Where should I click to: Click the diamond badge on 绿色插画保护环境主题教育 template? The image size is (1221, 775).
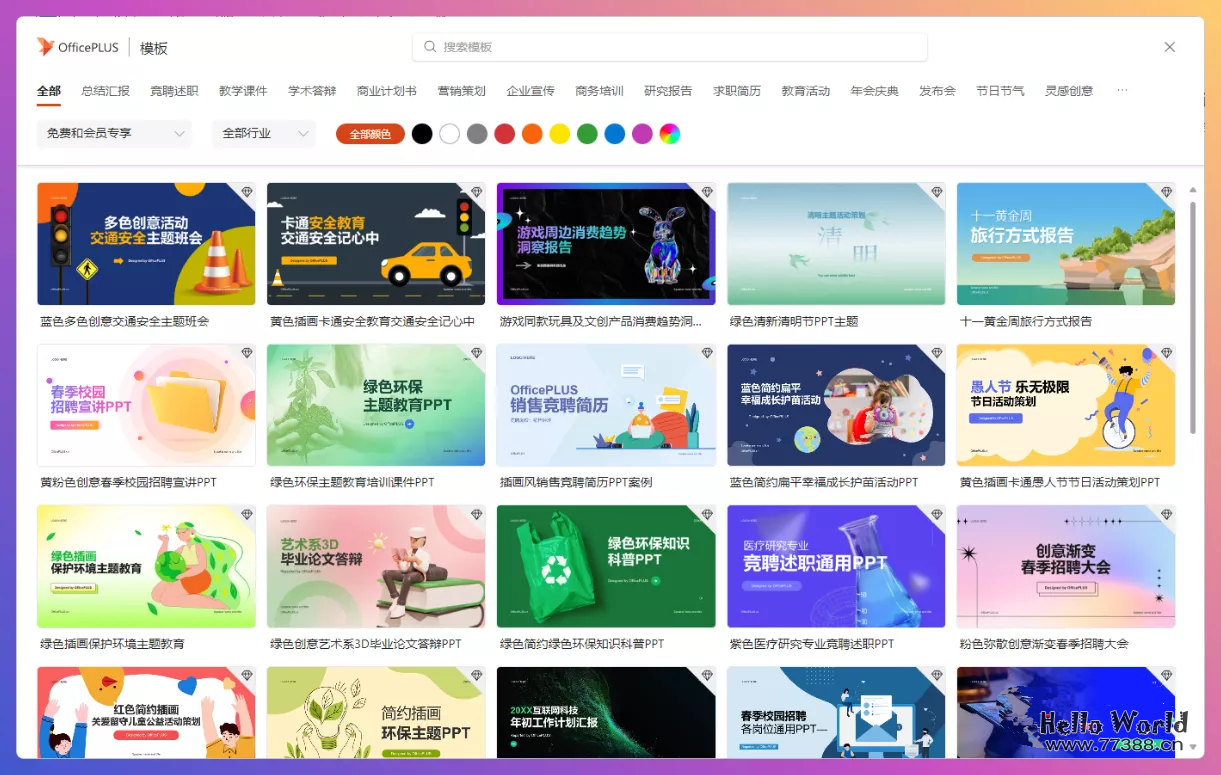click(x=246, y=514)
